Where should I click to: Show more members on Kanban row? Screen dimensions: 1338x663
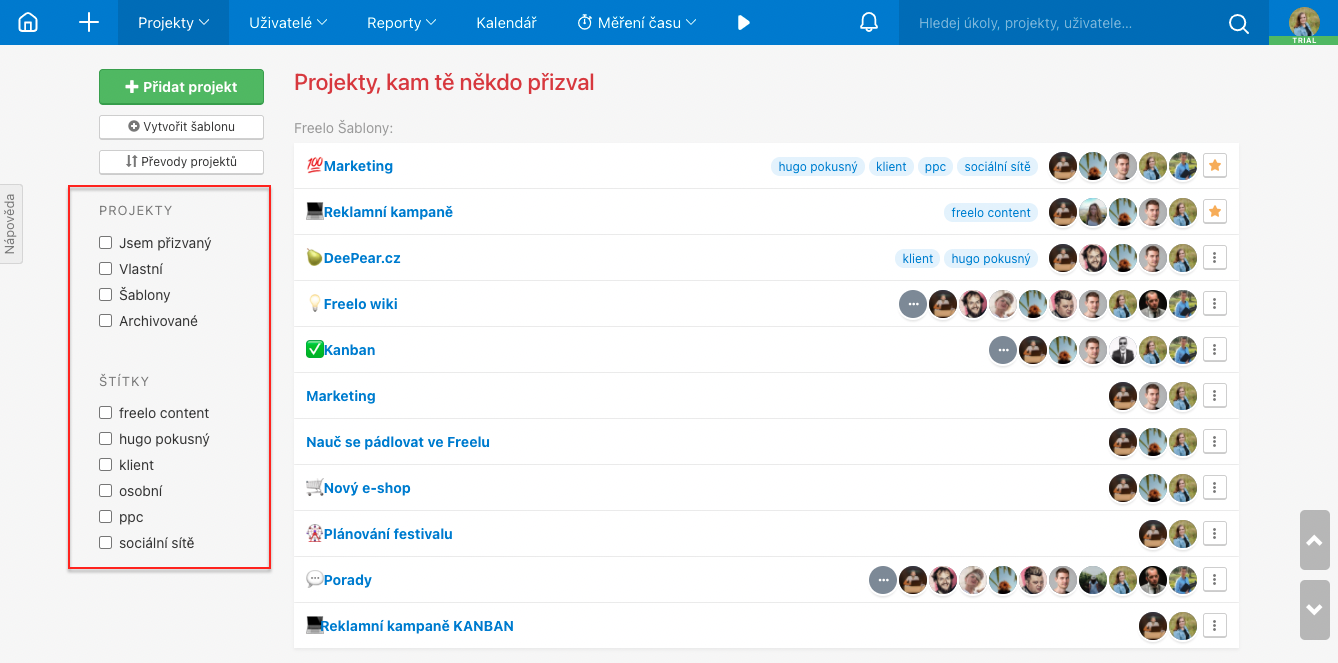tap(1003, 350)
